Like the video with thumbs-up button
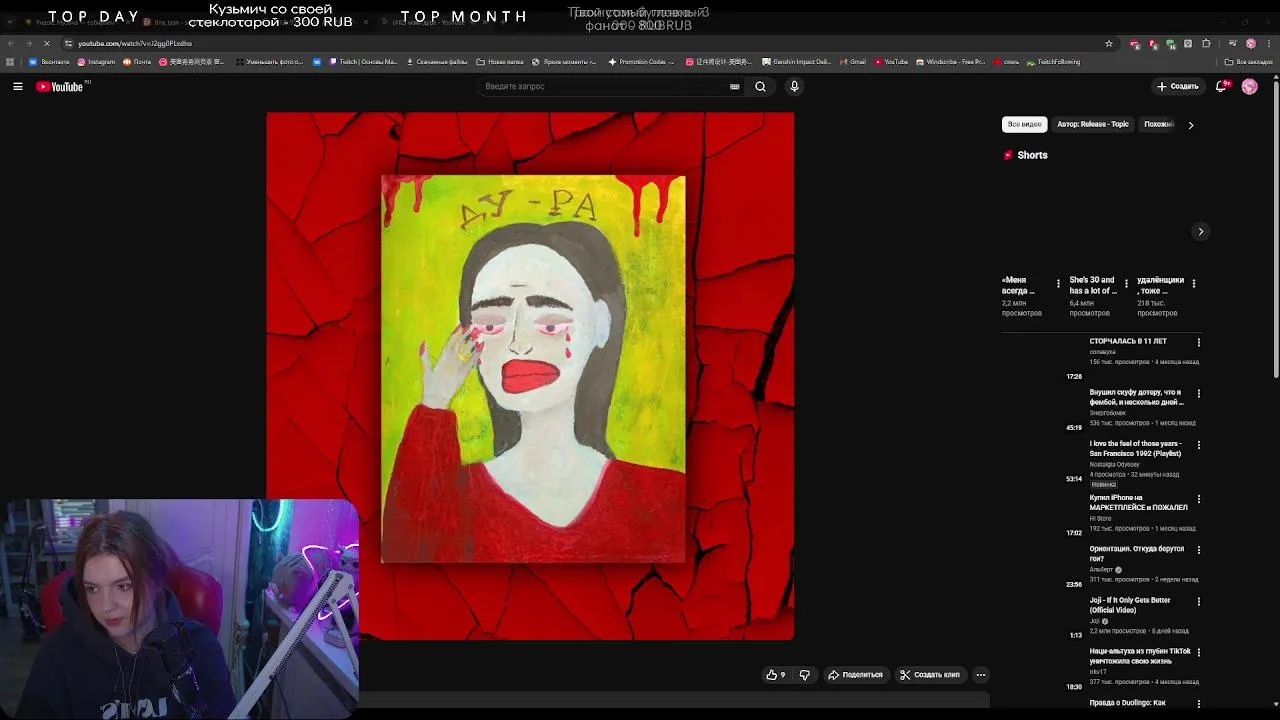 775,675
